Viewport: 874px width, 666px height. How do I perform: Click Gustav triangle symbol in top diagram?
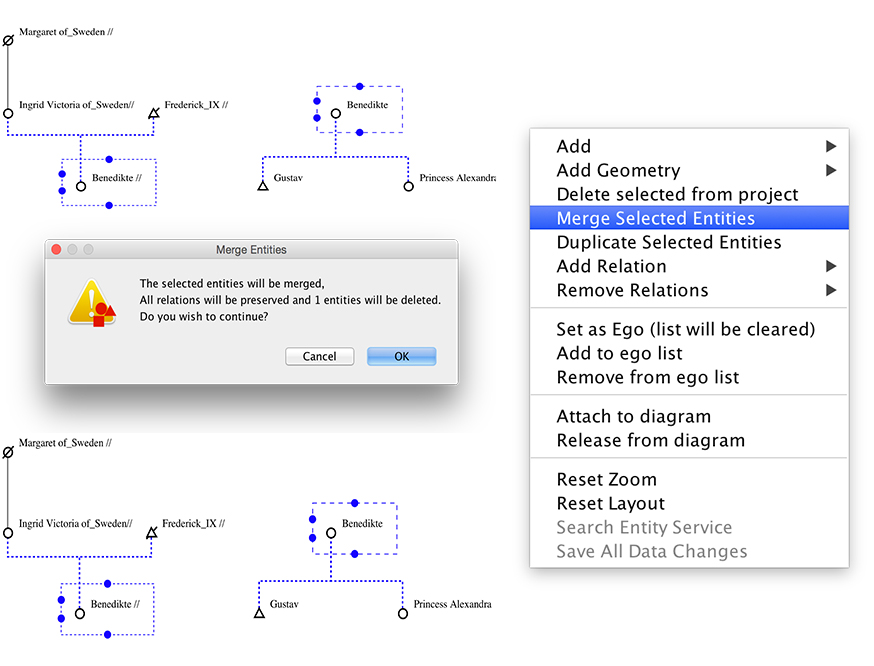(263, 186)
